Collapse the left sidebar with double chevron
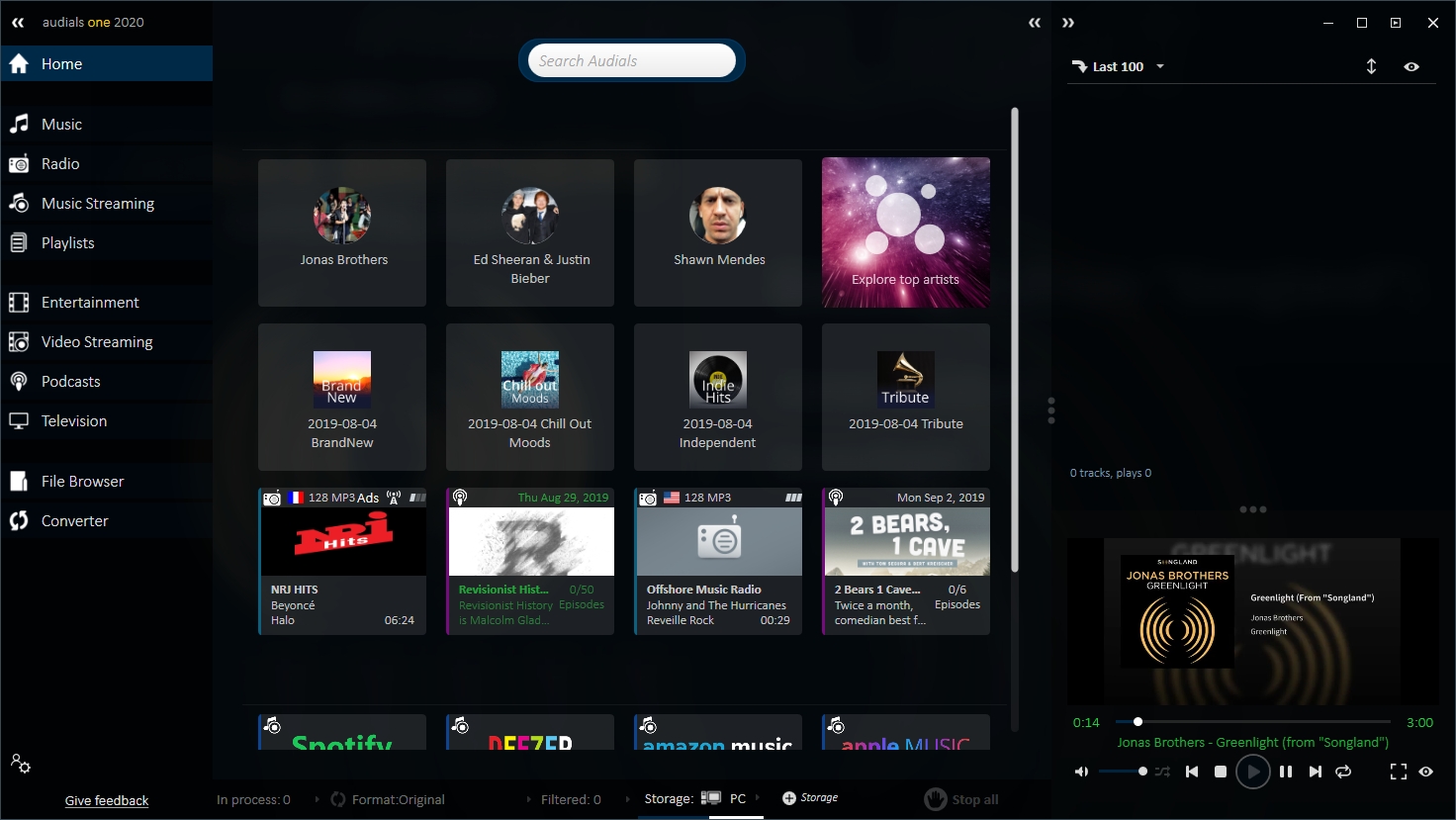1456x820 pixels. 18,22
